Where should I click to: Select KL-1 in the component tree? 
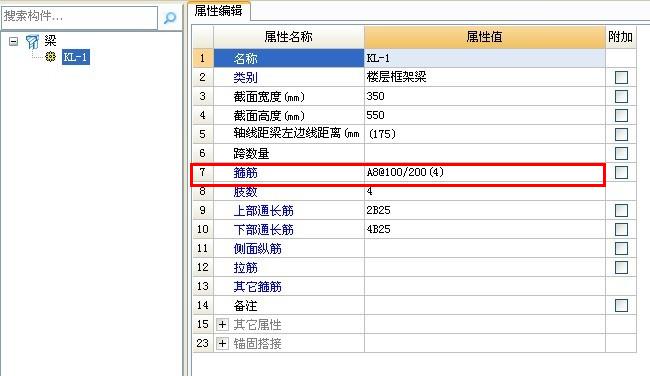[75, 57]
